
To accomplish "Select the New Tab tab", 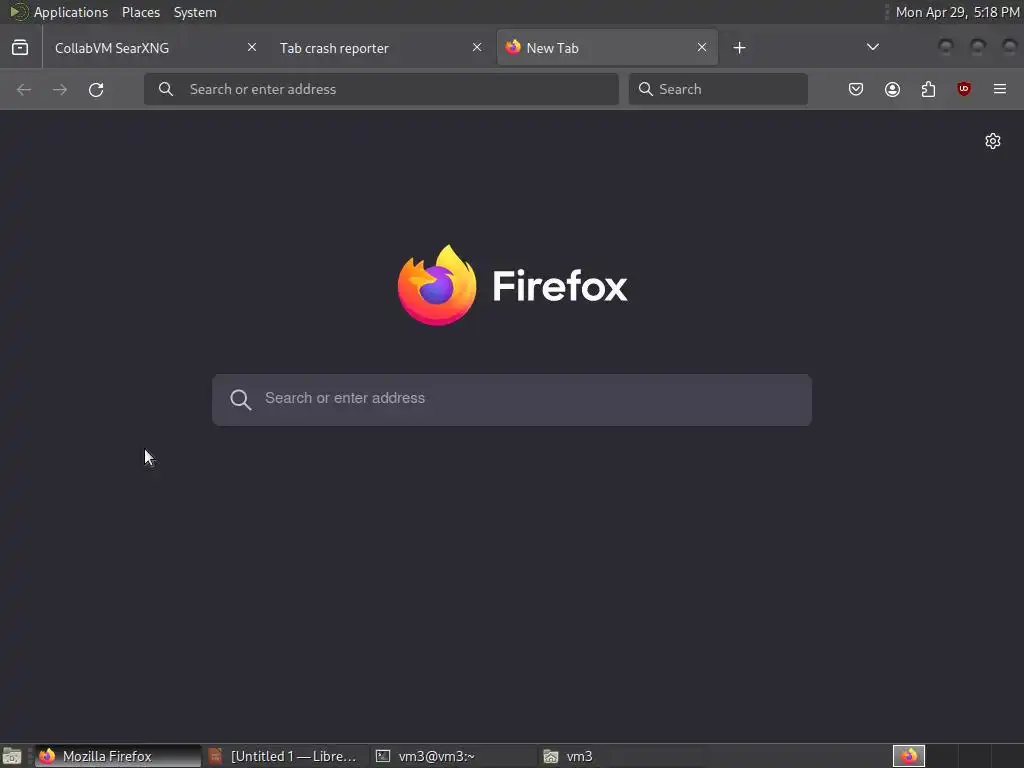I will pyautogui.click(x=607, y=48).
